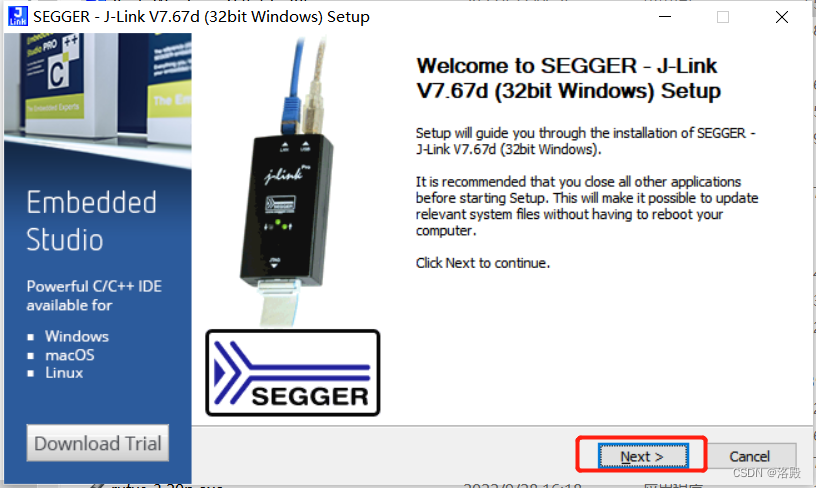This screenshot has height=488, width=816.
Task: Click the SEGGER logo image
Action: 292,373
